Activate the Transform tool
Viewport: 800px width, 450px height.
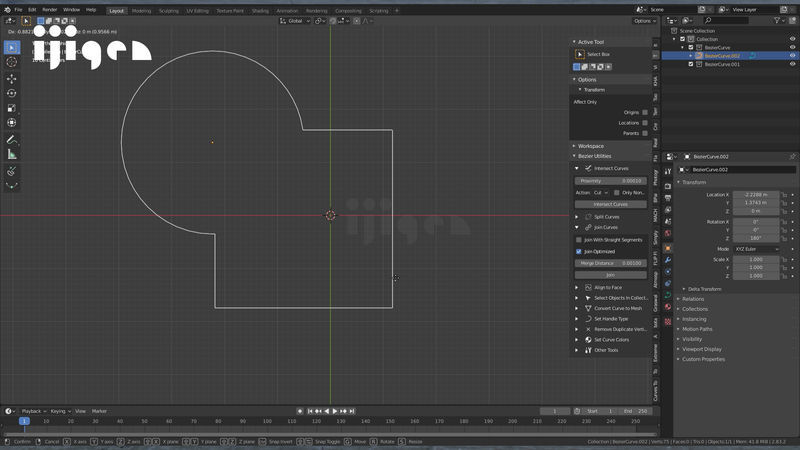(x=12, y=123)
